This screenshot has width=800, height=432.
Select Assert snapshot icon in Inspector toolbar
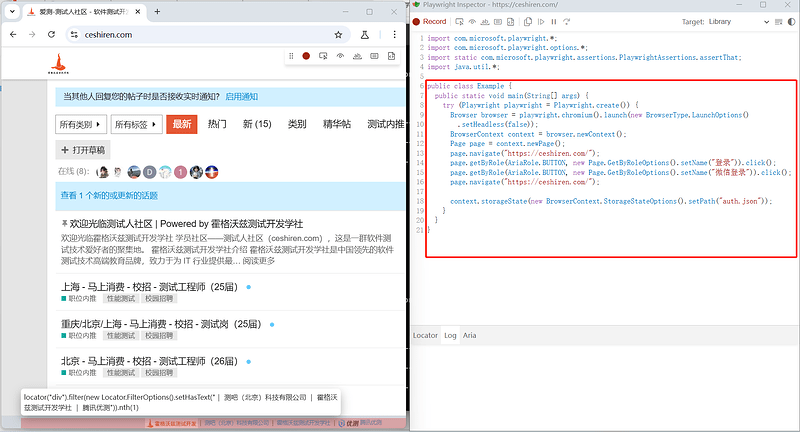(510, 21)
